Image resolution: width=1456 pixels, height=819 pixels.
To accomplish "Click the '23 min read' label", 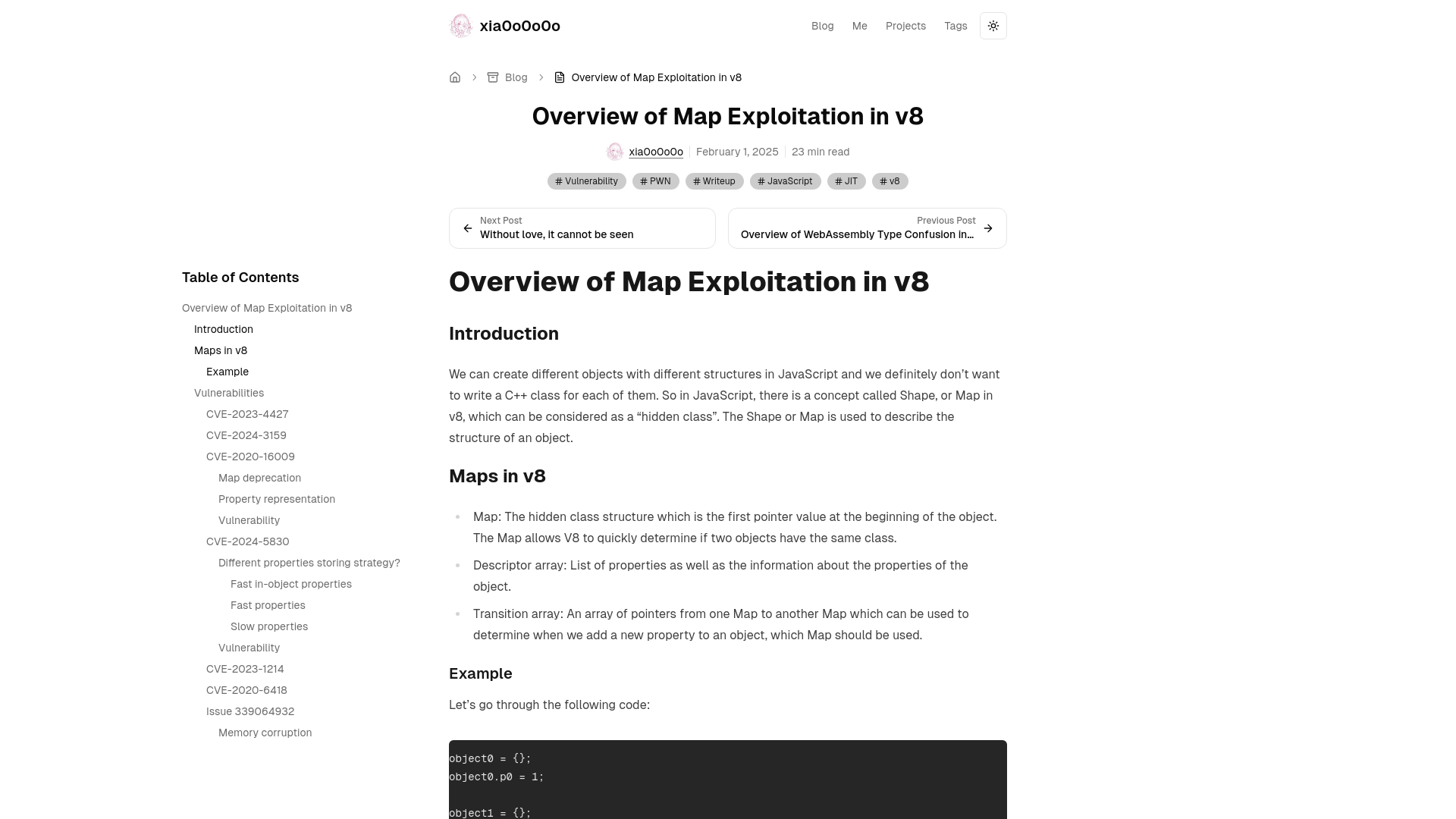I will click(x=821, y=152).
